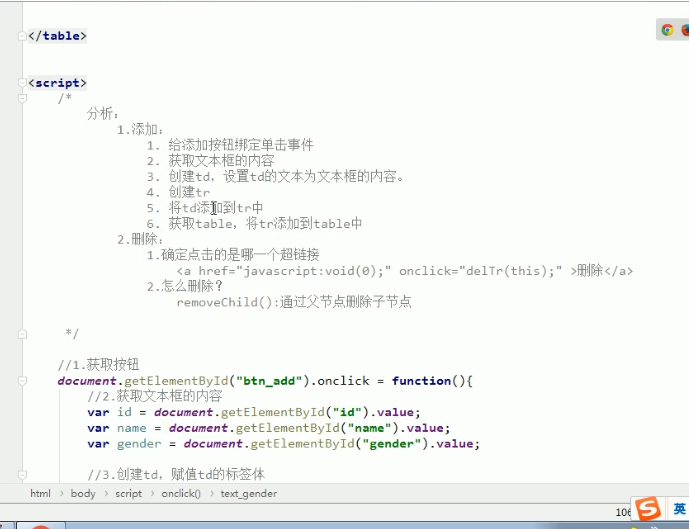Image resolution: width=689 pixels, height=529 pixels.
Task: Toggle the 英 input language indicator
Action: tap(679, 509)
